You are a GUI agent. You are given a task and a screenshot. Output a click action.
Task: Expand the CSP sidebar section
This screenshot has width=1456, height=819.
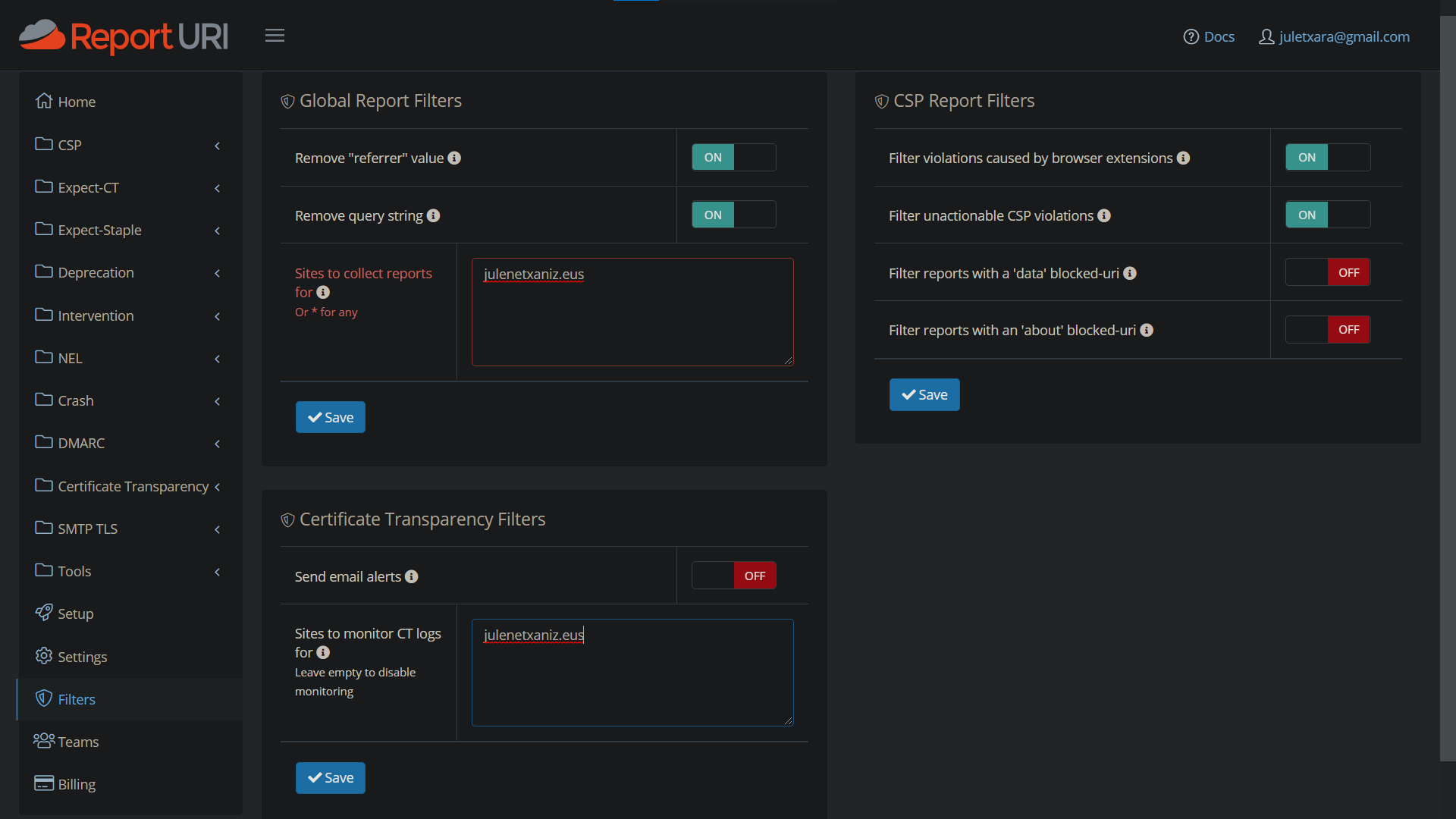[218, 146]
